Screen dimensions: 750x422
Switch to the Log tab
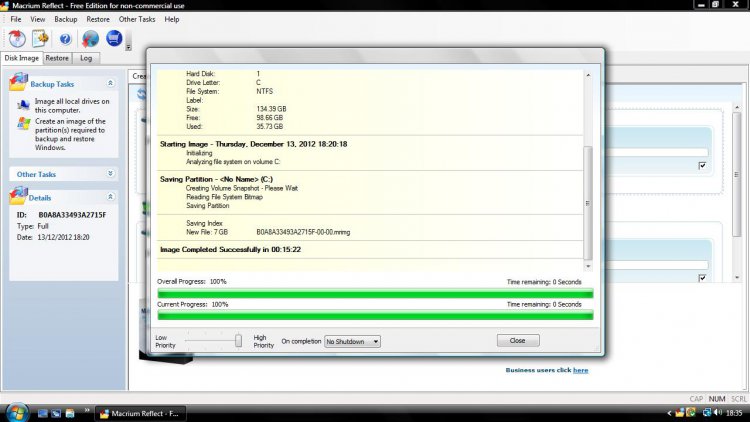pyautogui.click(x=86, y=58)
